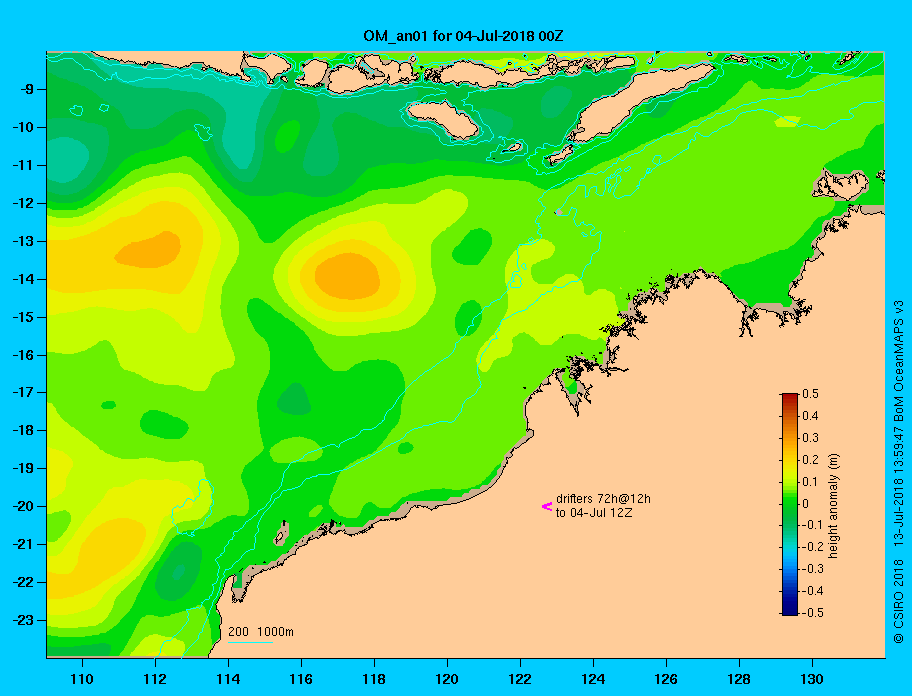Screen dimensions: 912x696
Task: Click colorbar tick label '-0.4'
Action: coord(813,591)
